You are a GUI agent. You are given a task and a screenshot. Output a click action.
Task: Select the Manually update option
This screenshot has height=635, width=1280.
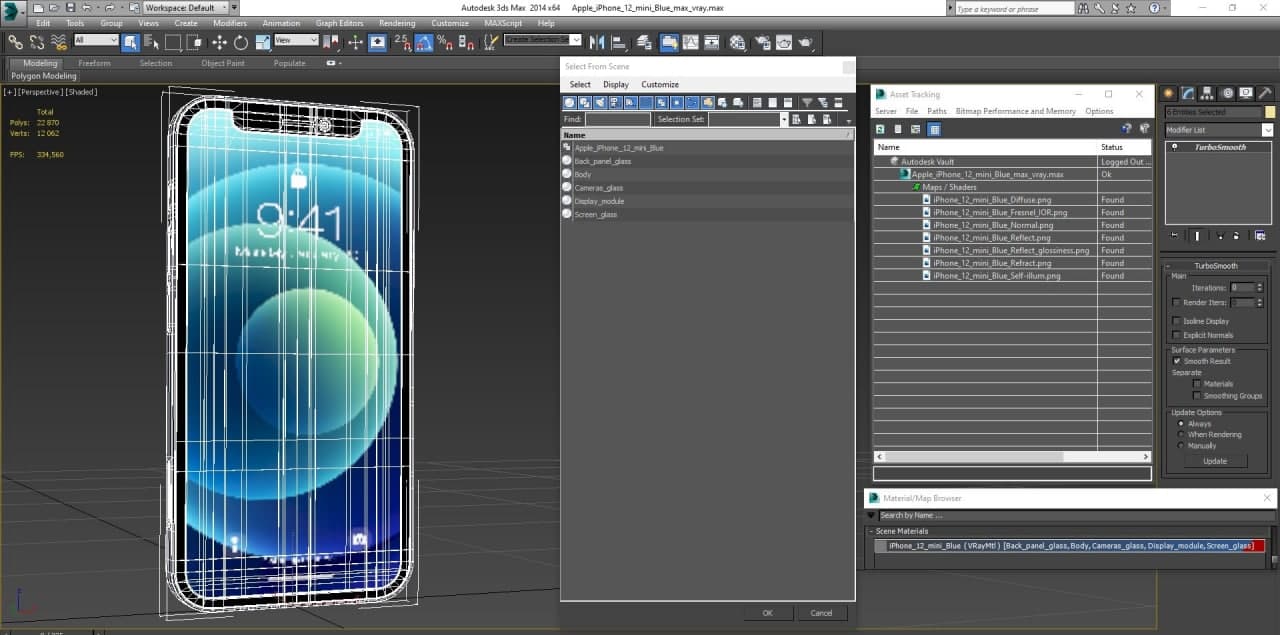[x=1181, y=446]
